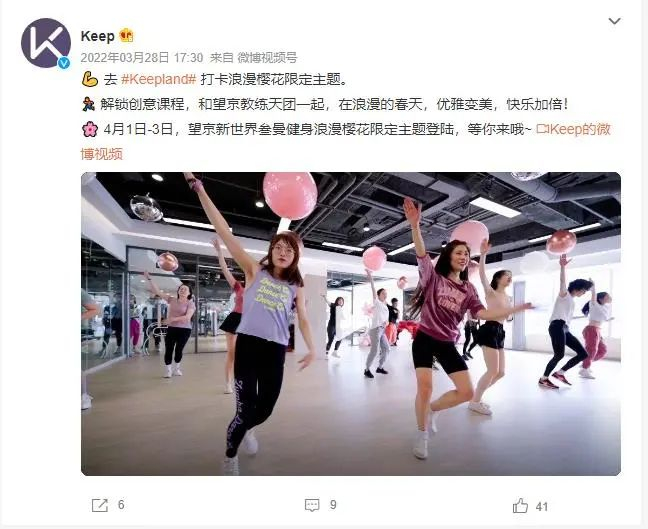The image size is (648, 529).
Task: Click the cherry blossom emoji
Action: tap(90, 129)
